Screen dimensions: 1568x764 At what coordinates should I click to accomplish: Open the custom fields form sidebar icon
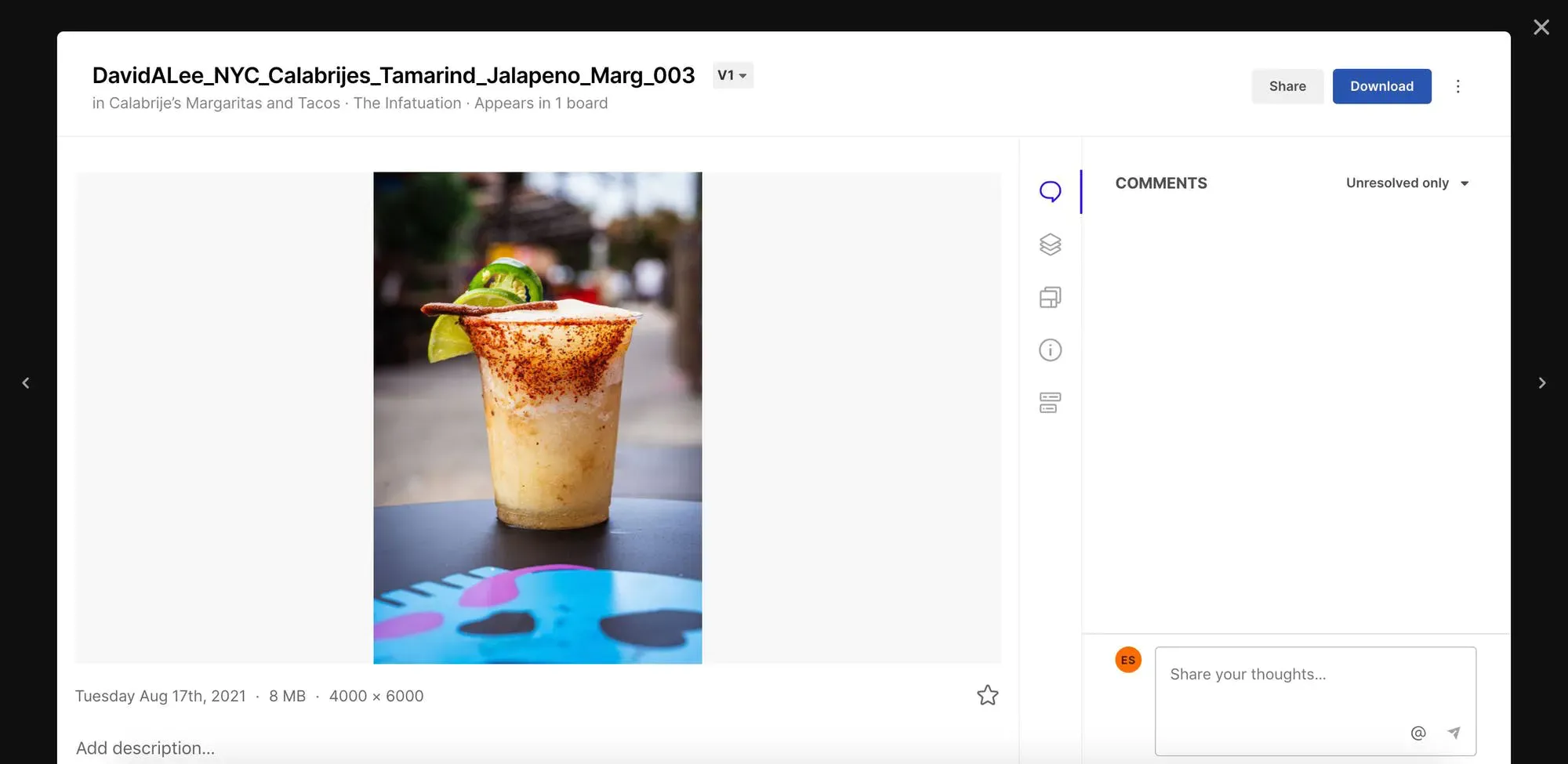pyautogui.click(x=1050, y=403)
